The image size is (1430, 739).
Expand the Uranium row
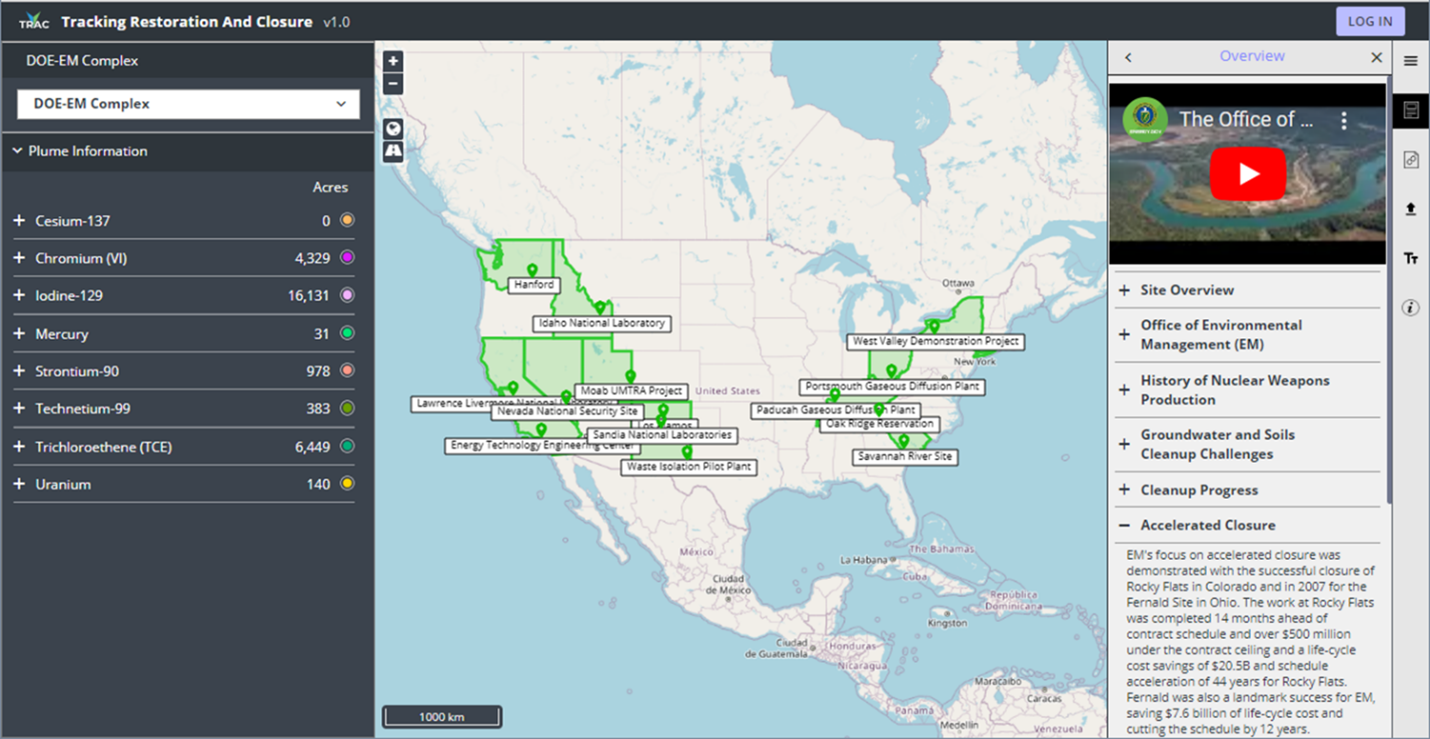(x=19, y=484)
